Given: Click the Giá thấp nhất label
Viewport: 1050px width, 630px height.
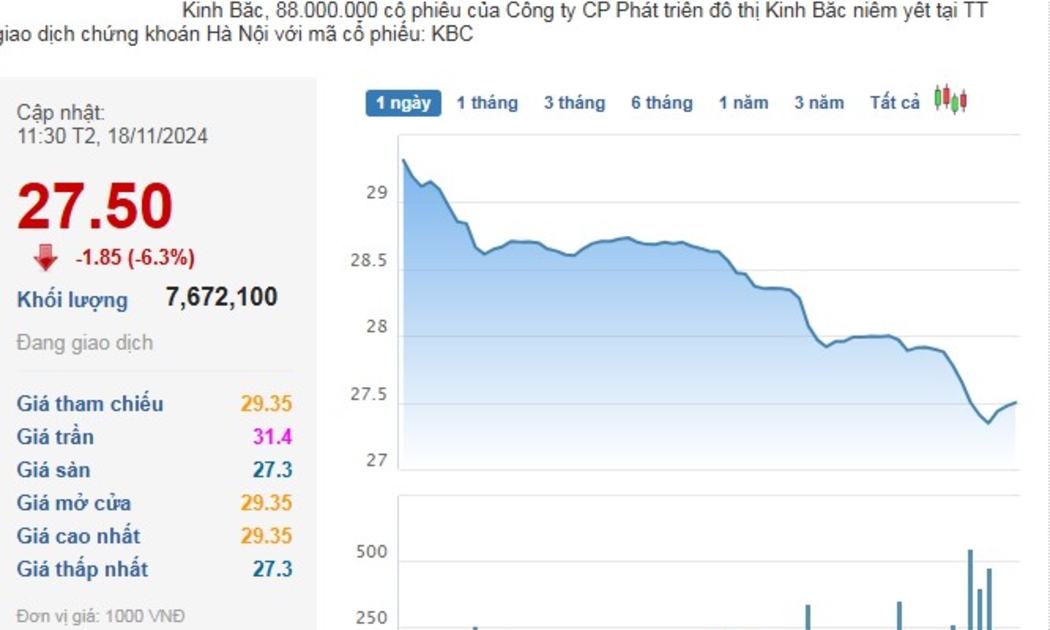Looking at the screenshot, I should 82,569.
